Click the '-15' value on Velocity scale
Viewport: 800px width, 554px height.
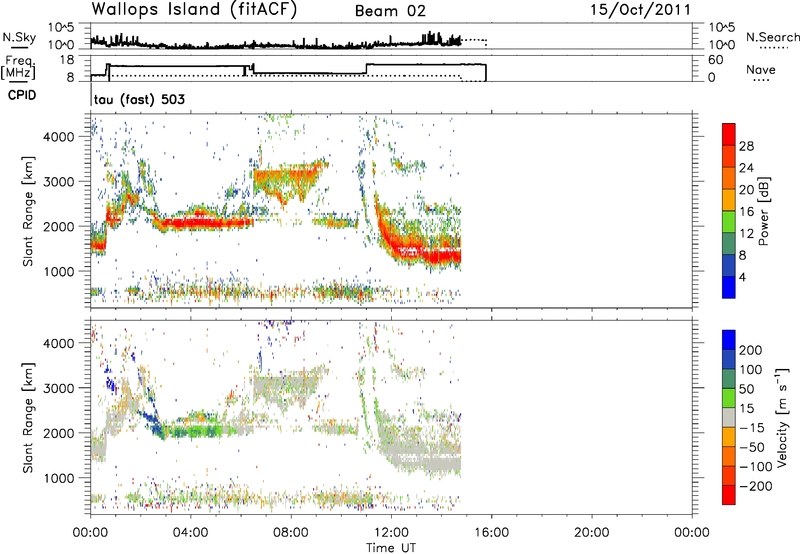(x=752, y=428)
